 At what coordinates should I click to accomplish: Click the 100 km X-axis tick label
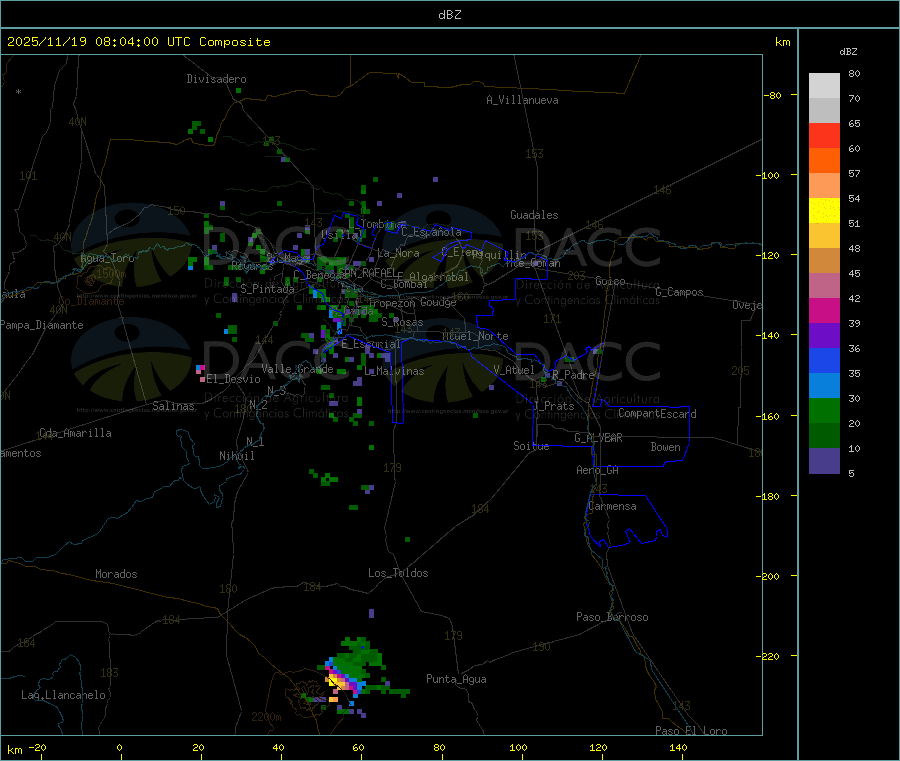point(518,747)
